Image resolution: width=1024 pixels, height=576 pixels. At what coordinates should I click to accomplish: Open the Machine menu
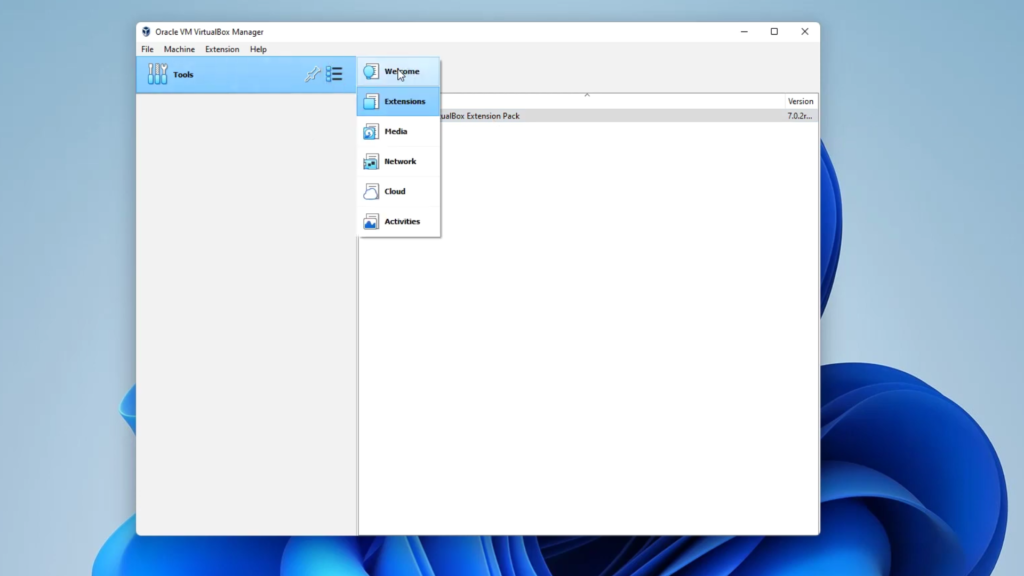click(x=179, y=49)
